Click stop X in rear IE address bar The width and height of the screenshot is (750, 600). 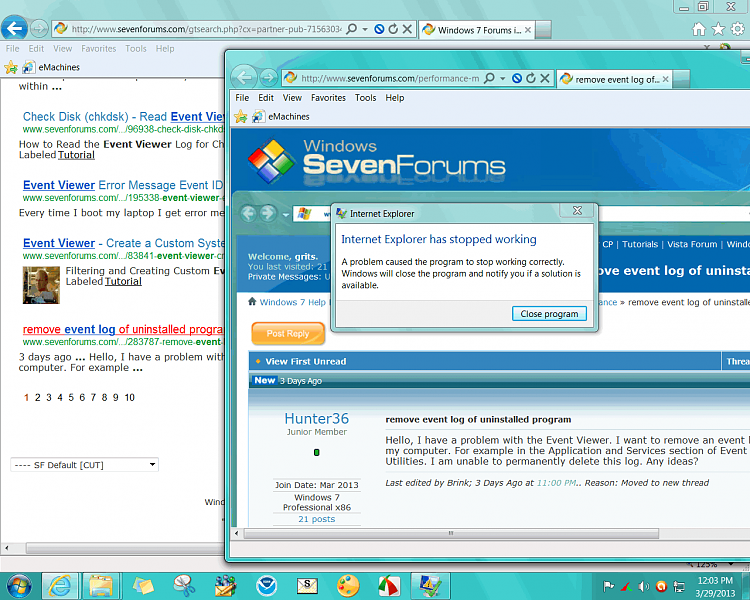click(x=407, y=29)
